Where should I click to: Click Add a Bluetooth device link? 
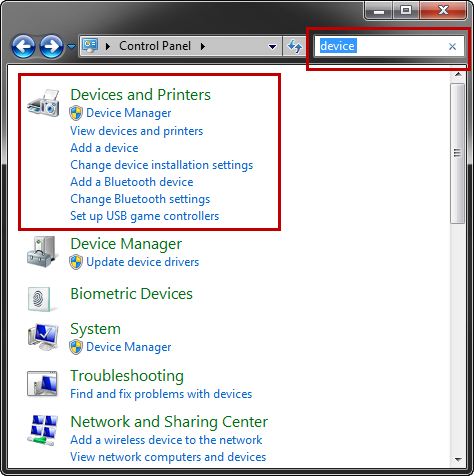(x=132, y=182)
